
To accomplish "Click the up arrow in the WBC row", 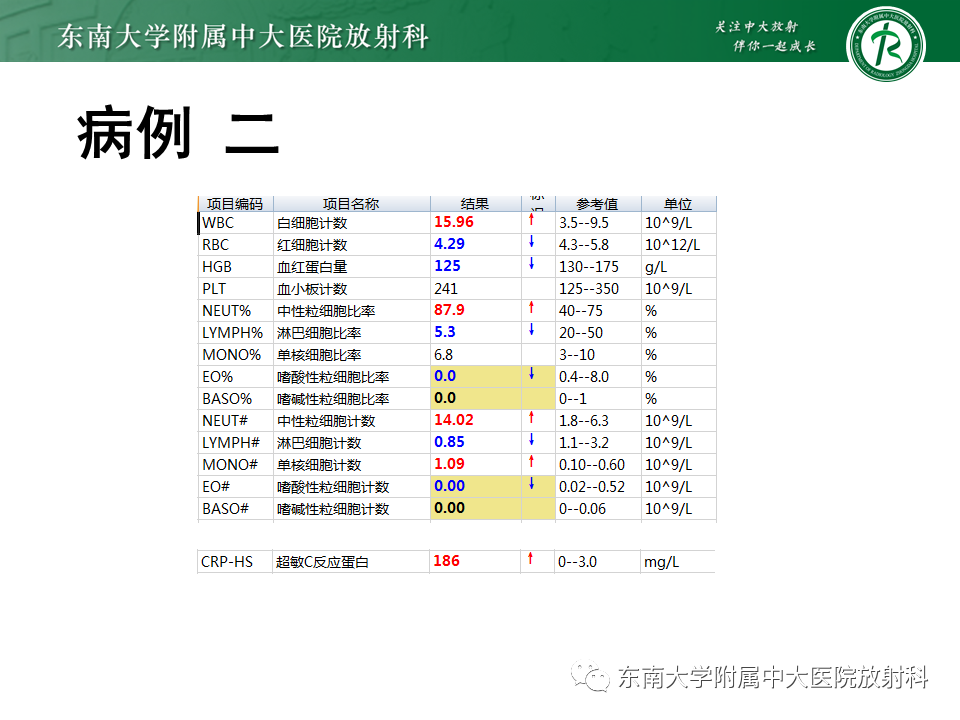I will 531,219.
